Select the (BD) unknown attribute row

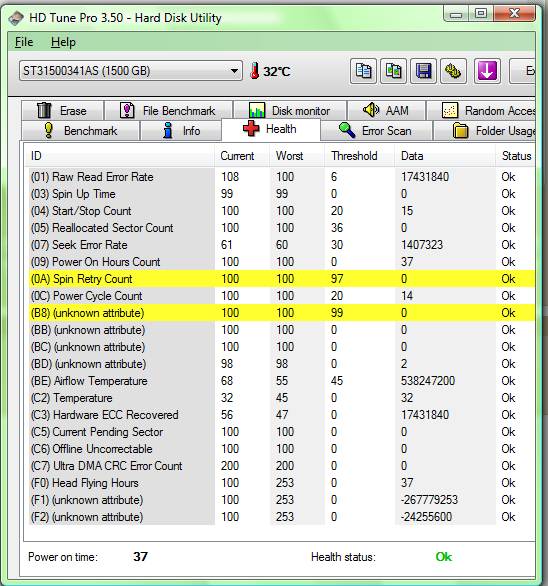tap(282, 364)
